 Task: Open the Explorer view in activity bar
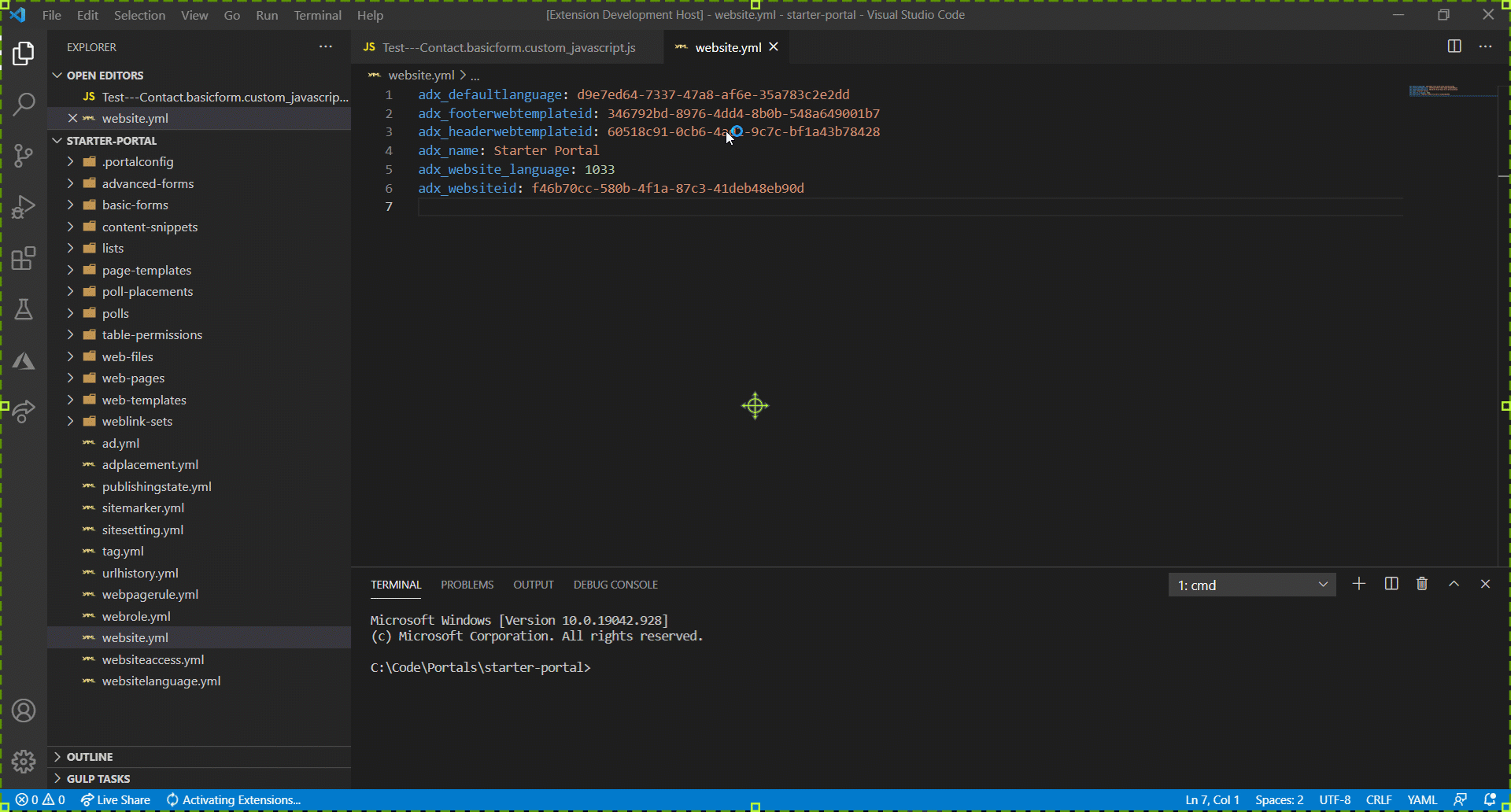24,53
